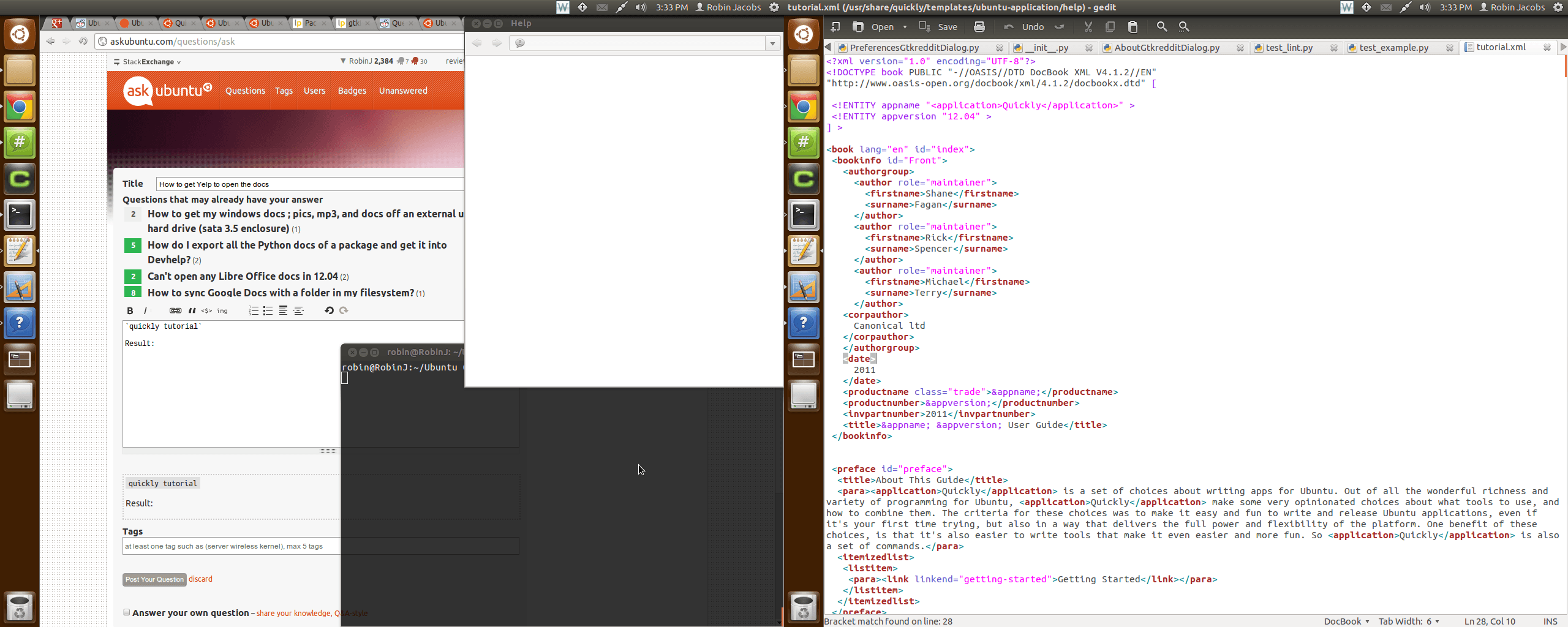Open the suggested question about Libre Office docs

(243, 276)
